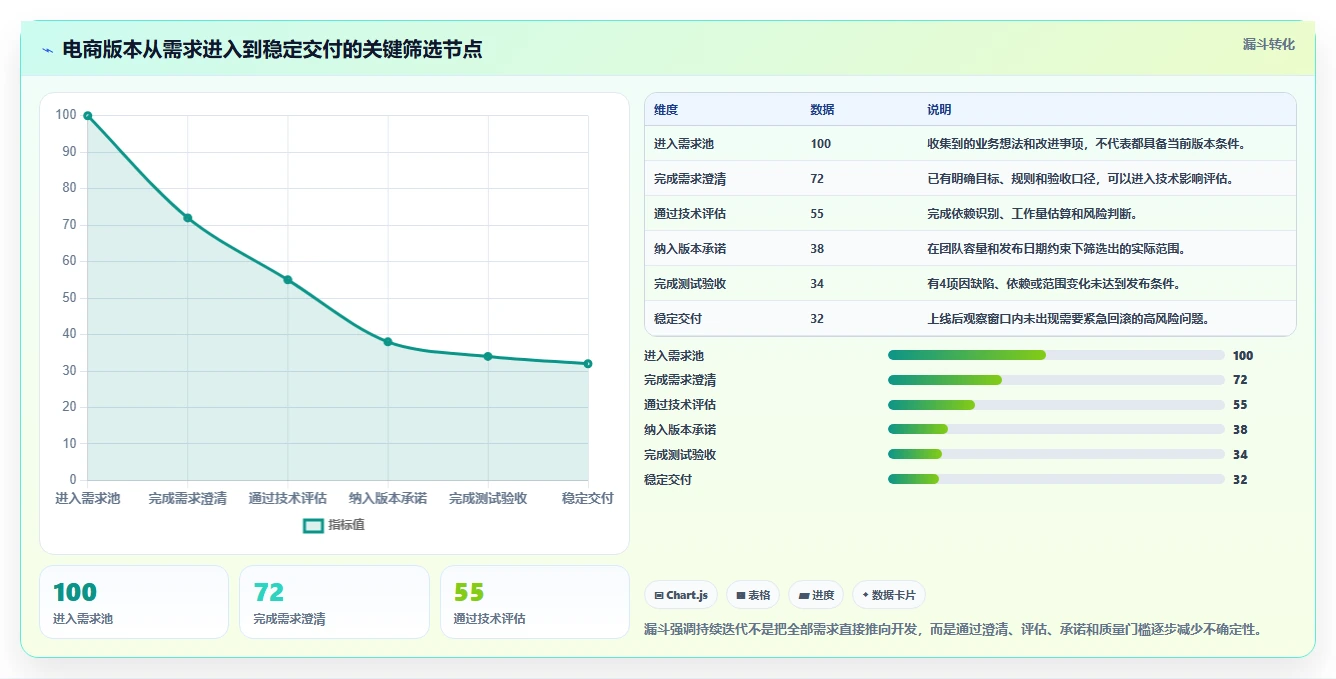This screenshot has height=679, width=1336.
Task: Click the table value 32 in the 数据 column
Action: click(x=817, y=319)
